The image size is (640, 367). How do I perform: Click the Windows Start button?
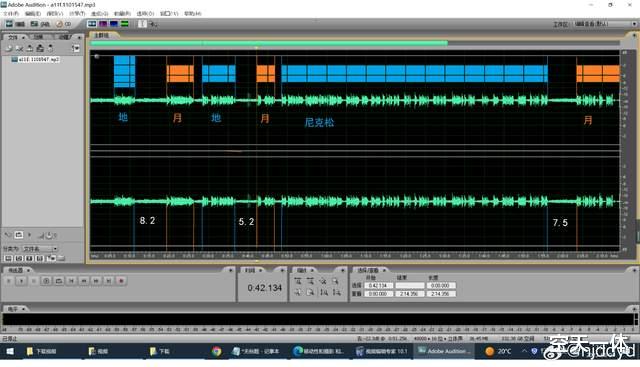[10, 351]
